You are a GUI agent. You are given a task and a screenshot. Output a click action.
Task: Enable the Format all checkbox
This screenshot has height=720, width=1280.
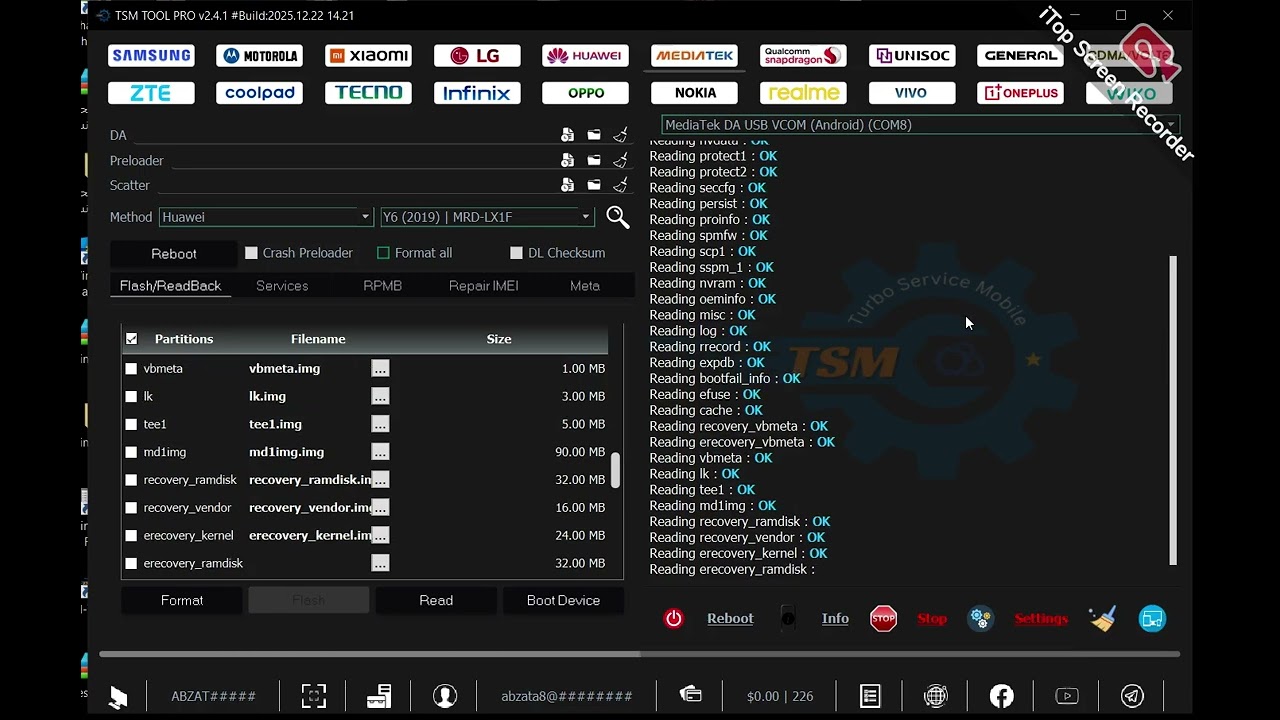[383, 253]
